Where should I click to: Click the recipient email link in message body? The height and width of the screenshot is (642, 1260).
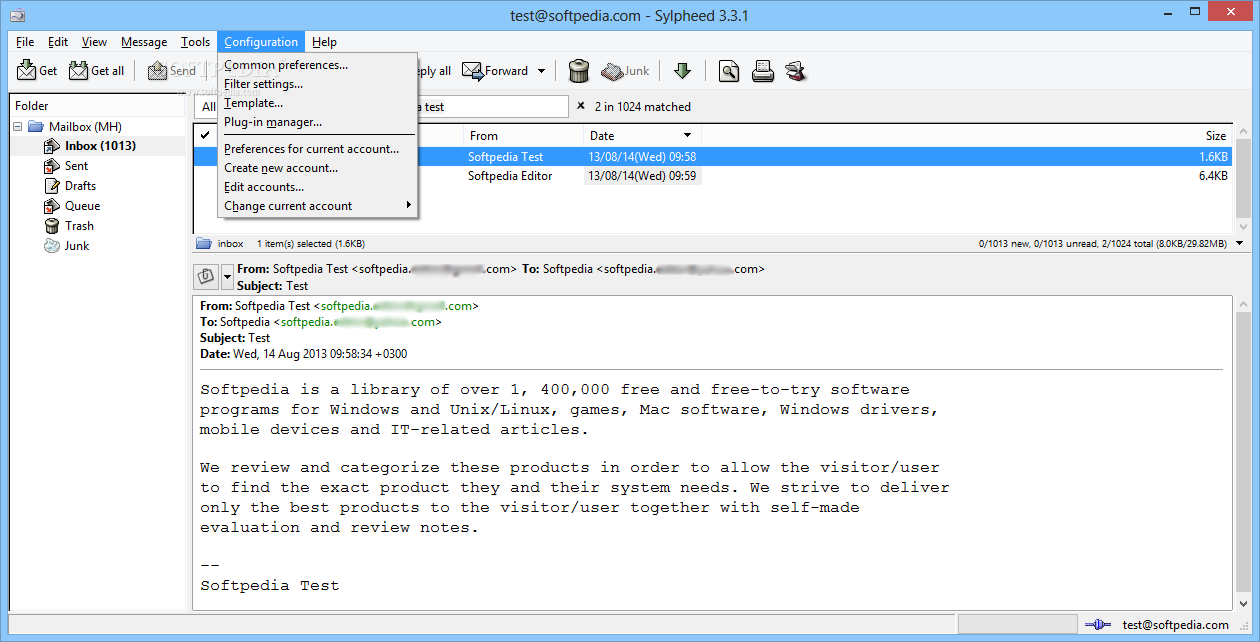[358, 322]
